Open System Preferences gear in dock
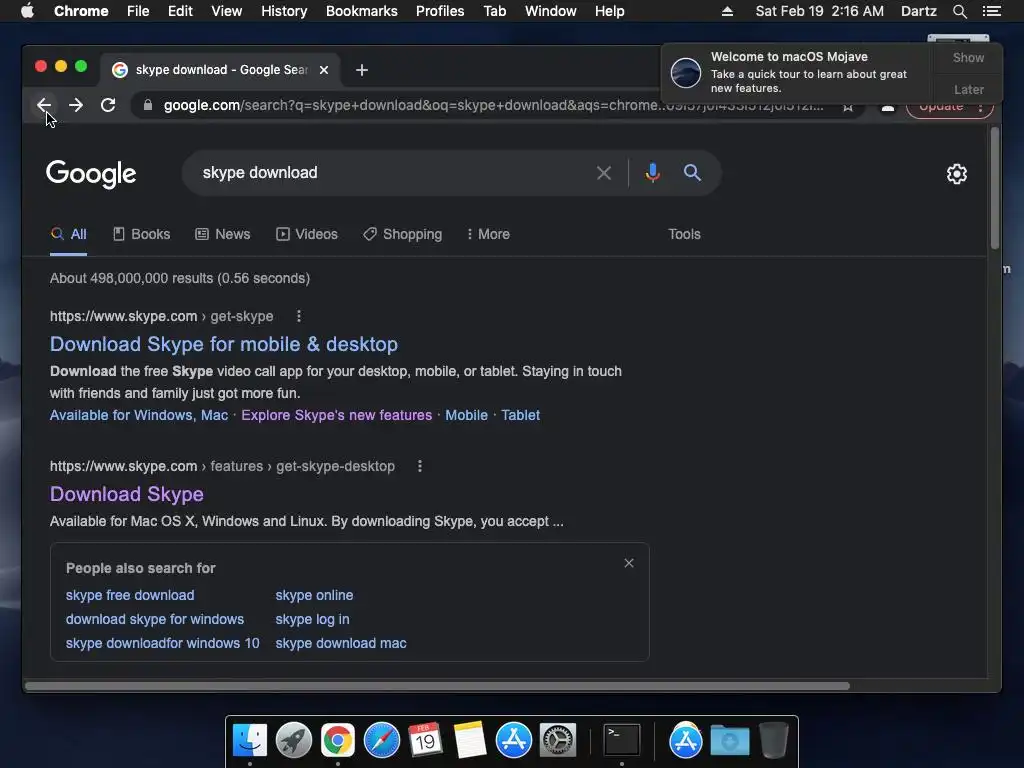1024x768 pixels. pos(558,741)
